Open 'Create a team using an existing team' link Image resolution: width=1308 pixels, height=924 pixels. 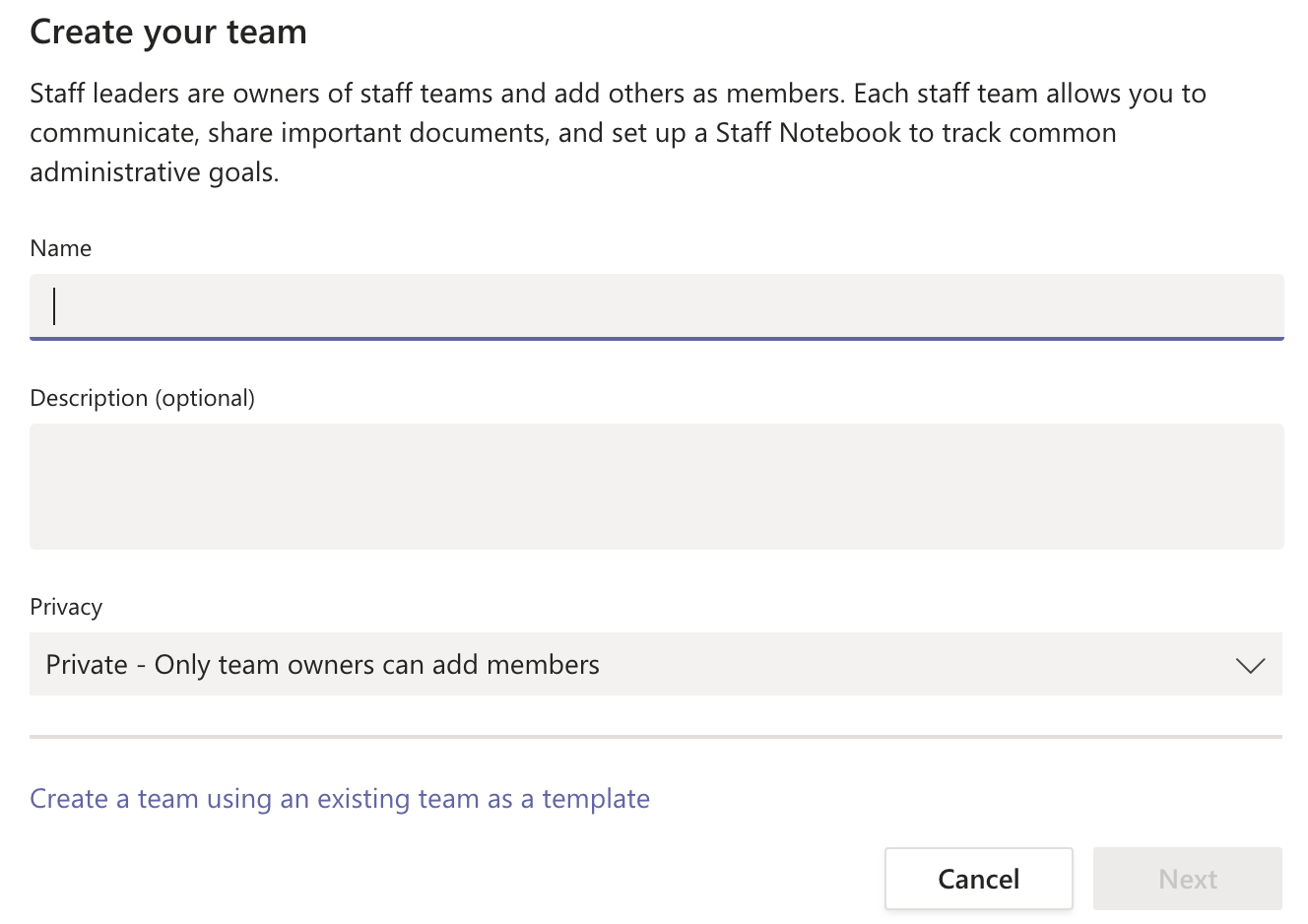[x=340, y=798]
